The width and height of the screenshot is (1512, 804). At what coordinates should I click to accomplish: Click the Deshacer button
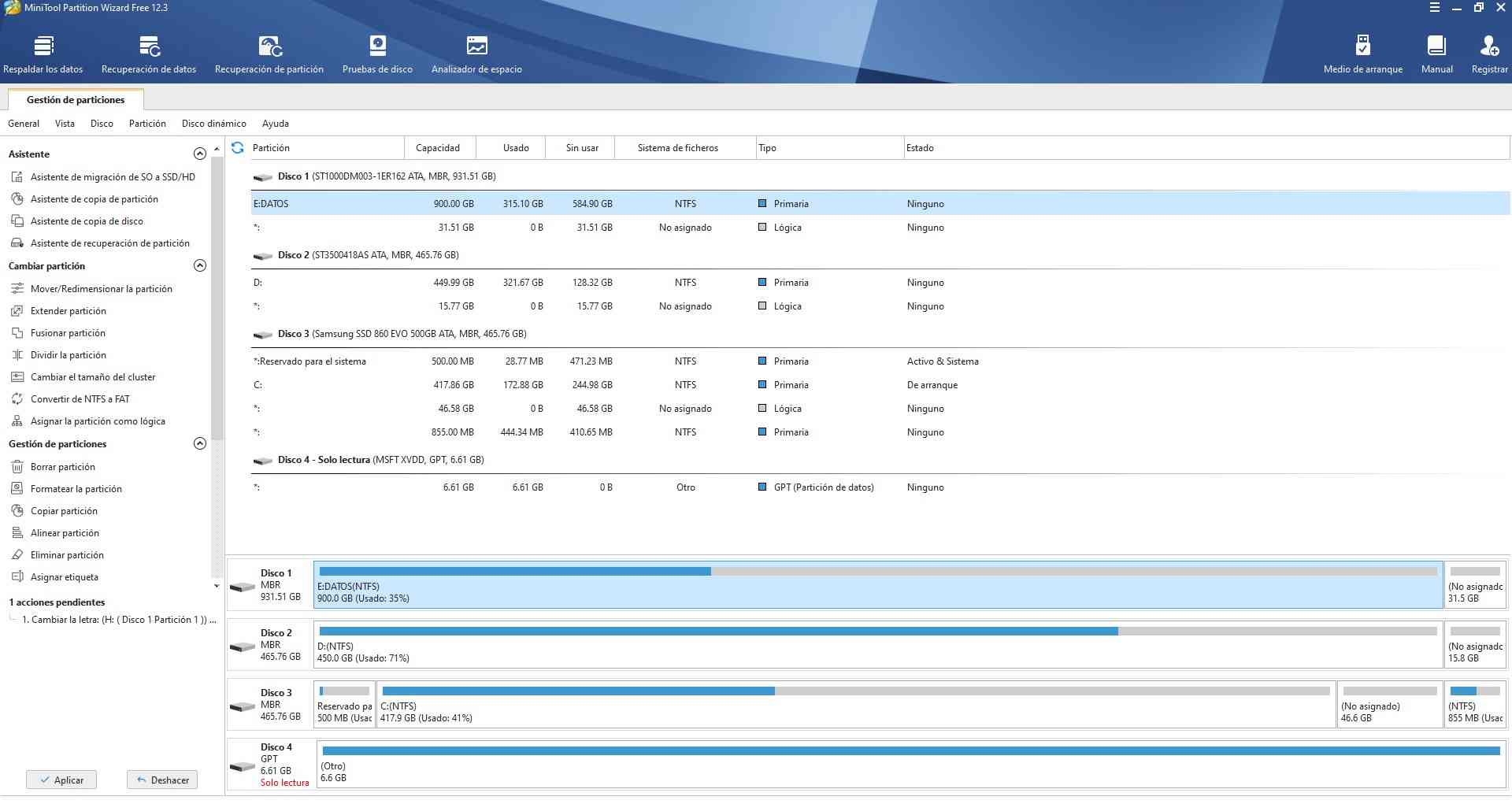click(x=162, y=780)
